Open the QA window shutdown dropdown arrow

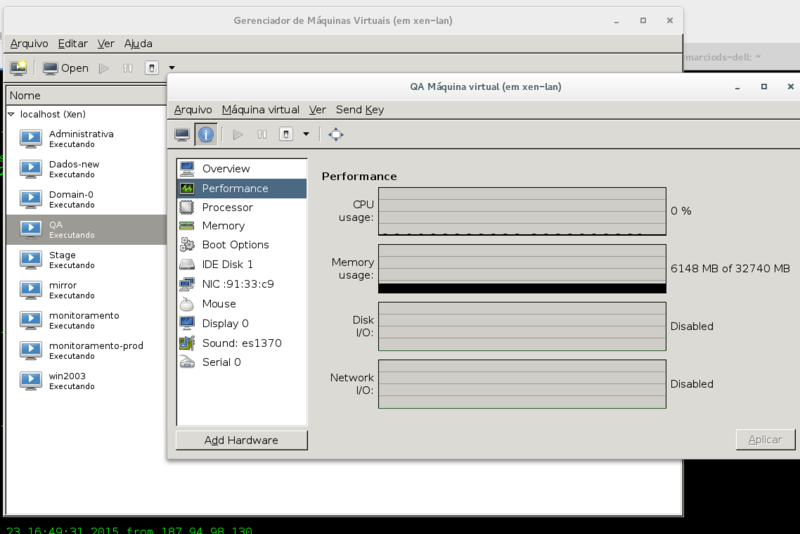pos(306,135)
